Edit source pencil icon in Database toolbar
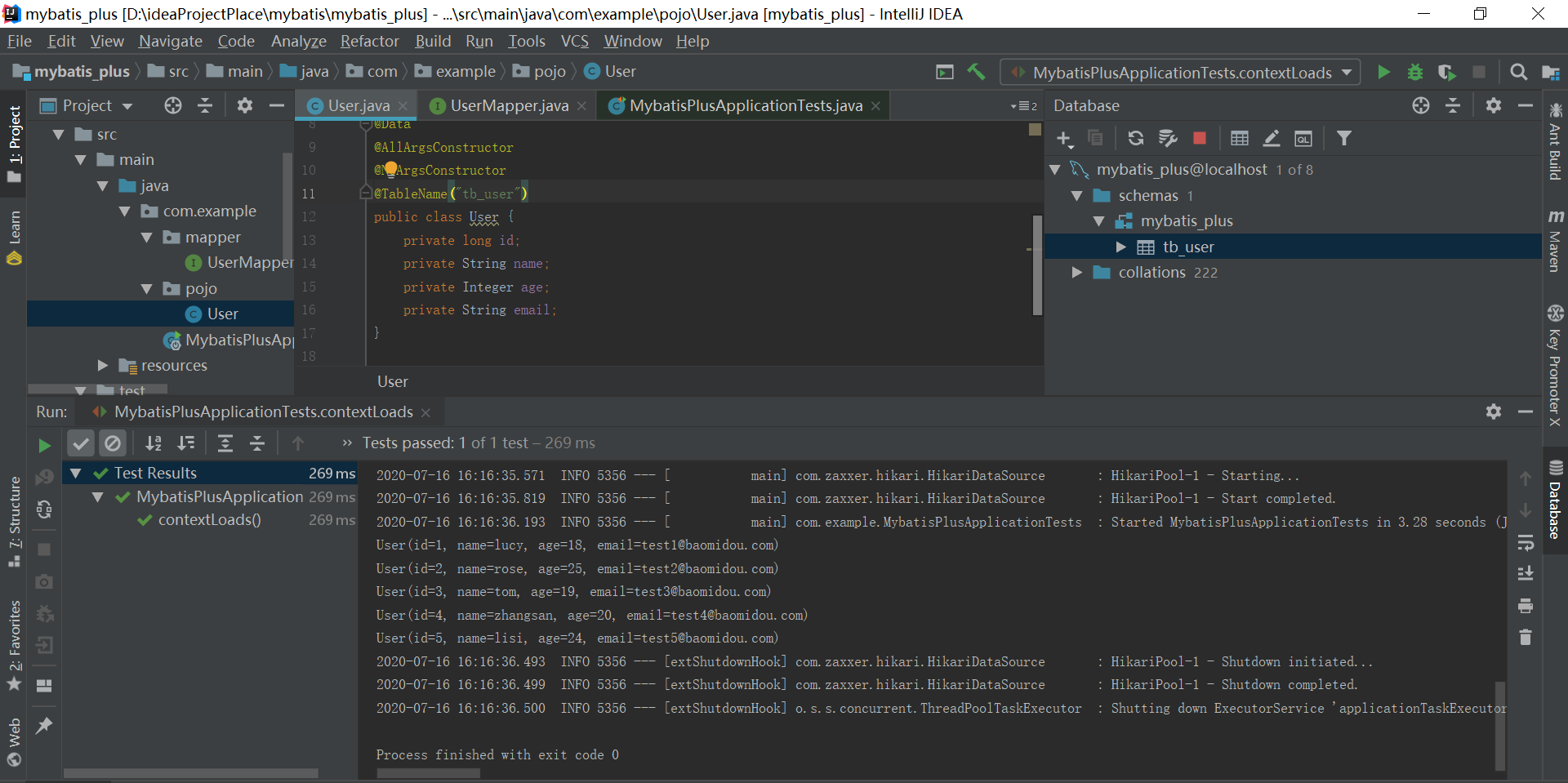The image size is (1568, 783). [x=1271, y=138]
